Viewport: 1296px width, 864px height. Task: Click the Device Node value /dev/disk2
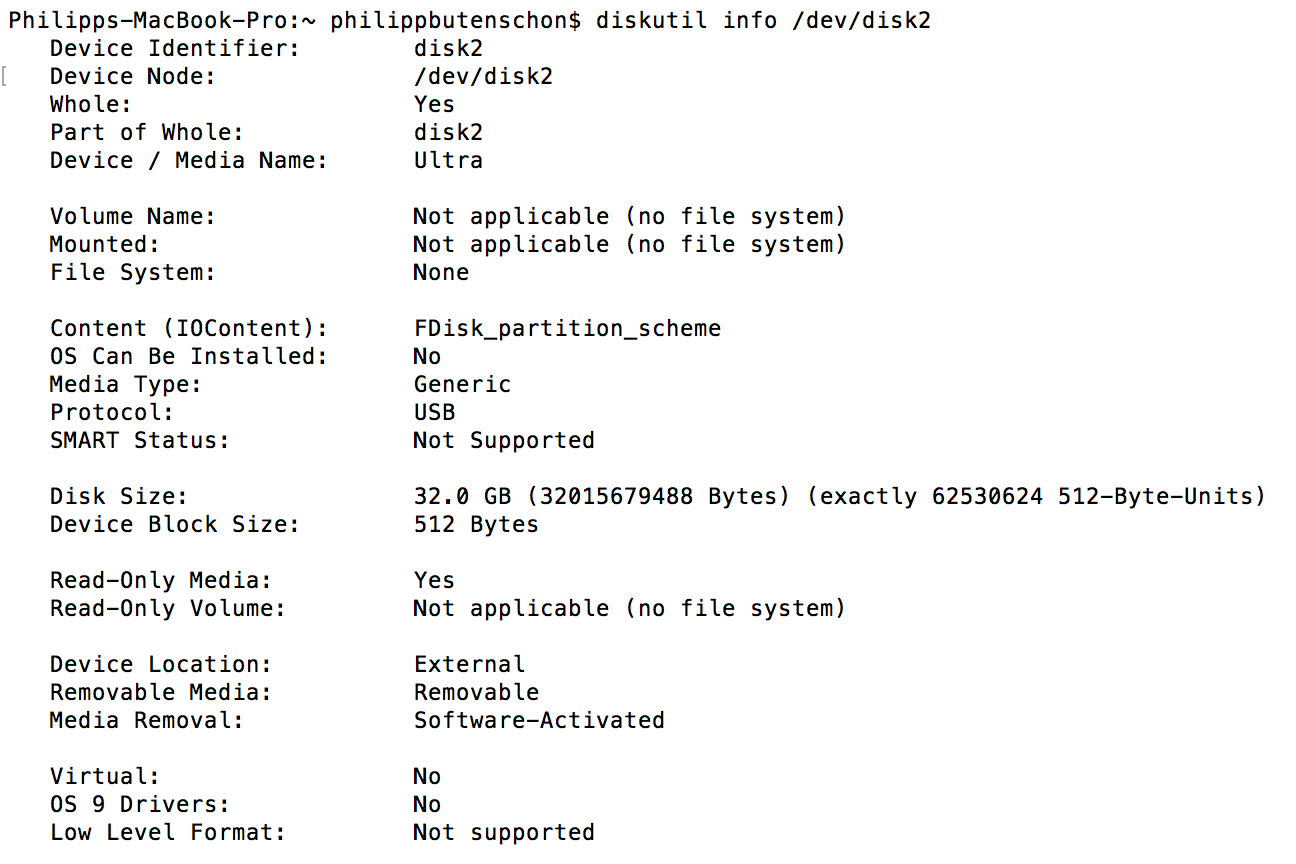483,76
